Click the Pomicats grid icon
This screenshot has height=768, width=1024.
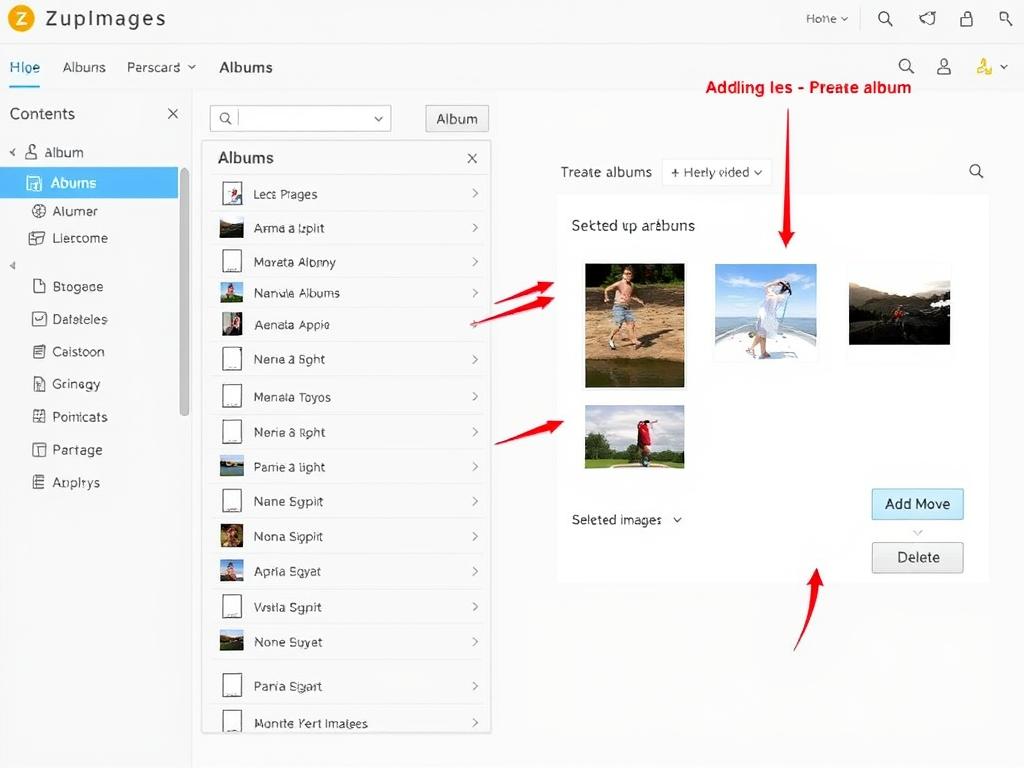(x=39, y=417)
